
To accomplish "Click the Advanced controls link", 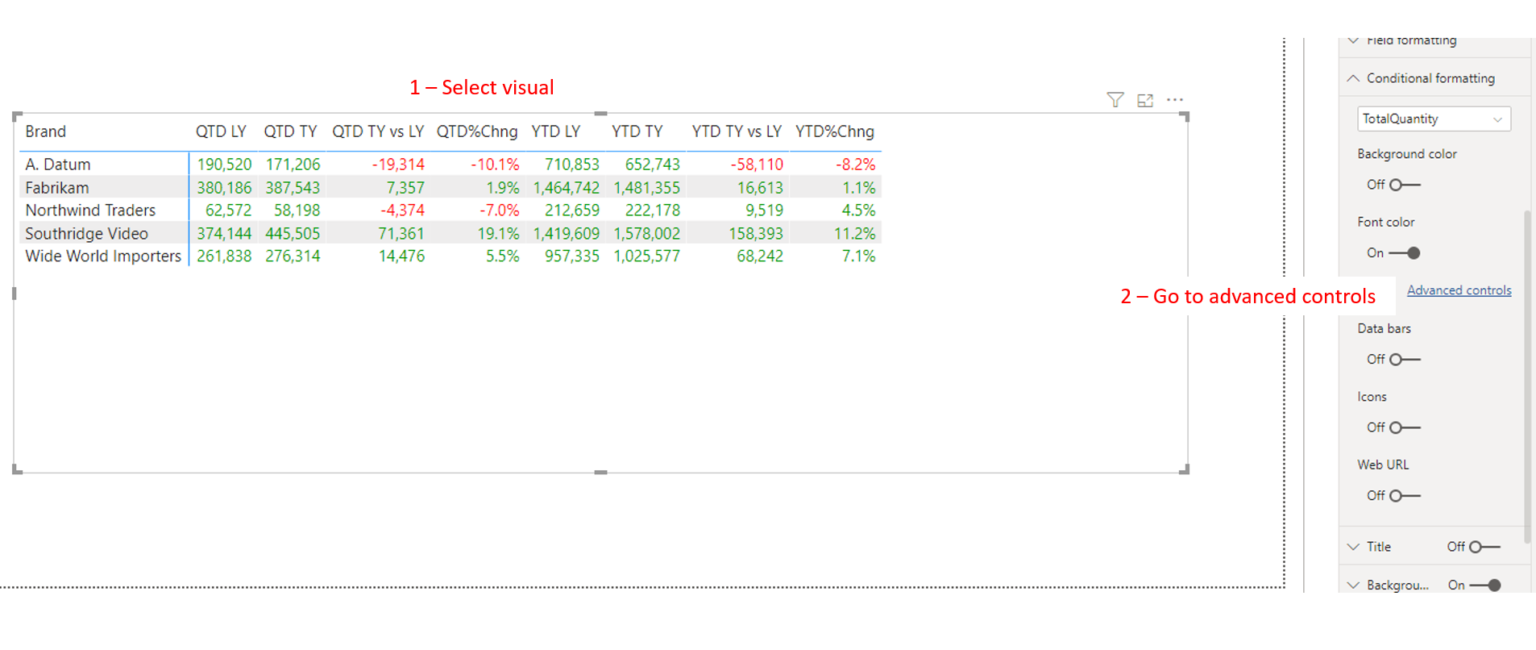I will click(1459, 290).
